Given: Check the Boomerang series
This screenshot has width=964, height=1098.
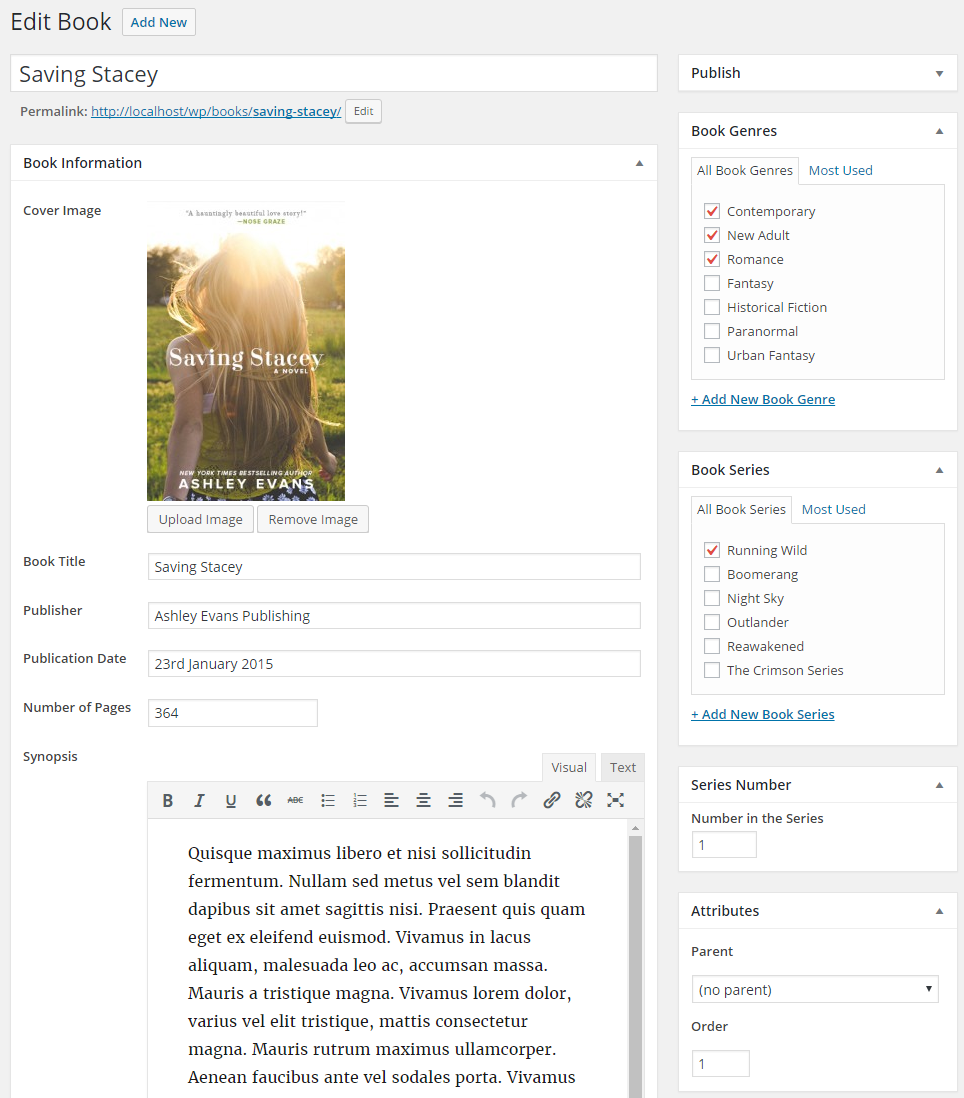Looking at the screenshot, I should point(712,574).
